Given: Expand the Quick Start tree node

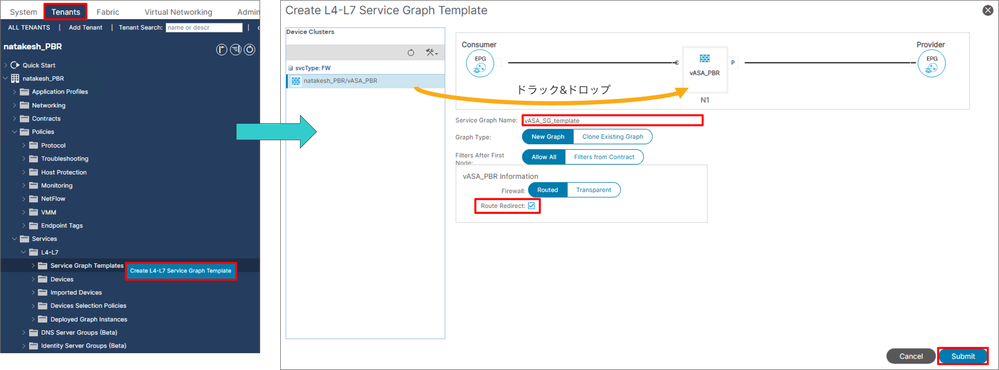Looking at the screenshot, I should (x=6, y=65).
